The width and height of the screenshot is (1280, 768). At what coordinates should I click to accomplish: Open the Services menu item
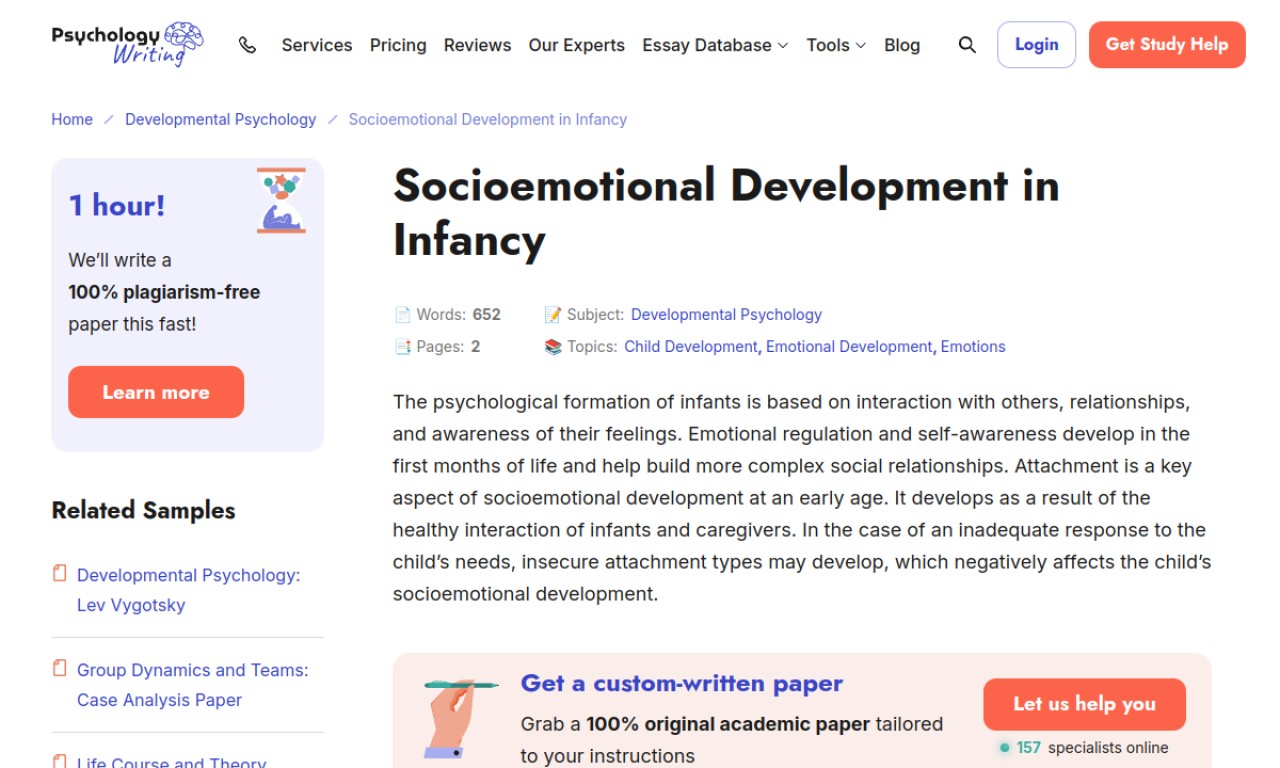(x=317, y=45)
